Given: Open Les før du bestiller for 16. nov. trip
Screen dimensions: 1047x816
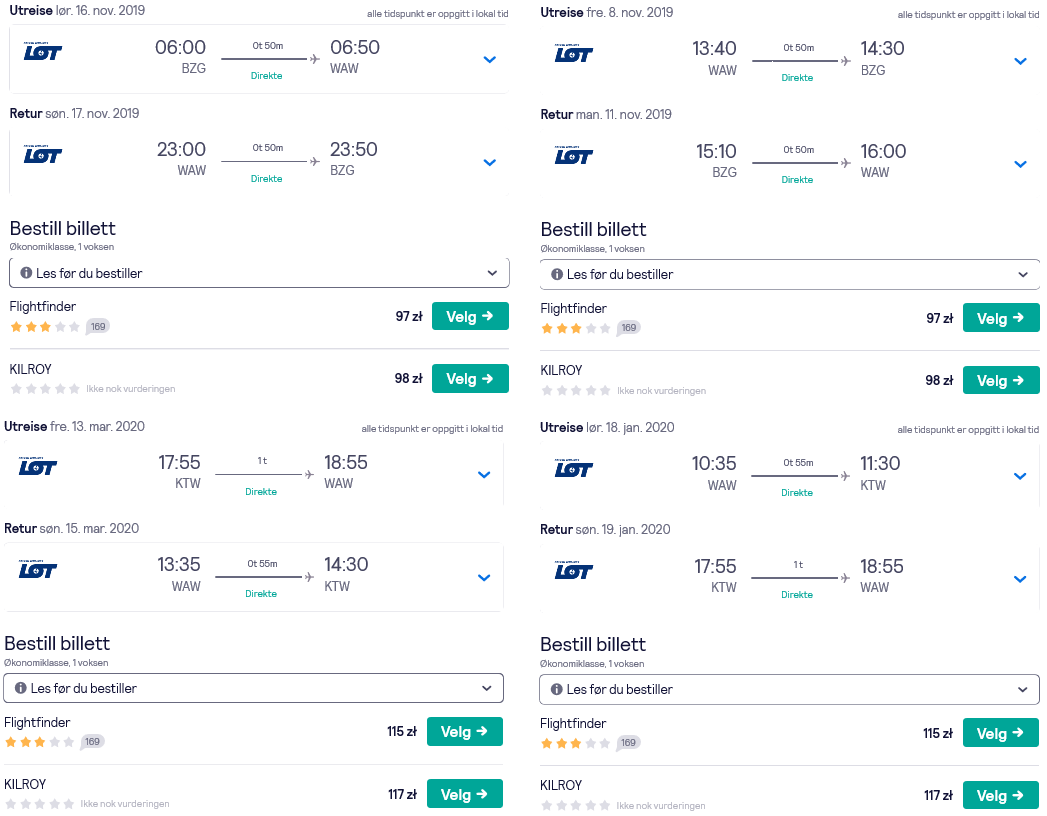Looking at the screenshot, I should click(x=259, y=273).
